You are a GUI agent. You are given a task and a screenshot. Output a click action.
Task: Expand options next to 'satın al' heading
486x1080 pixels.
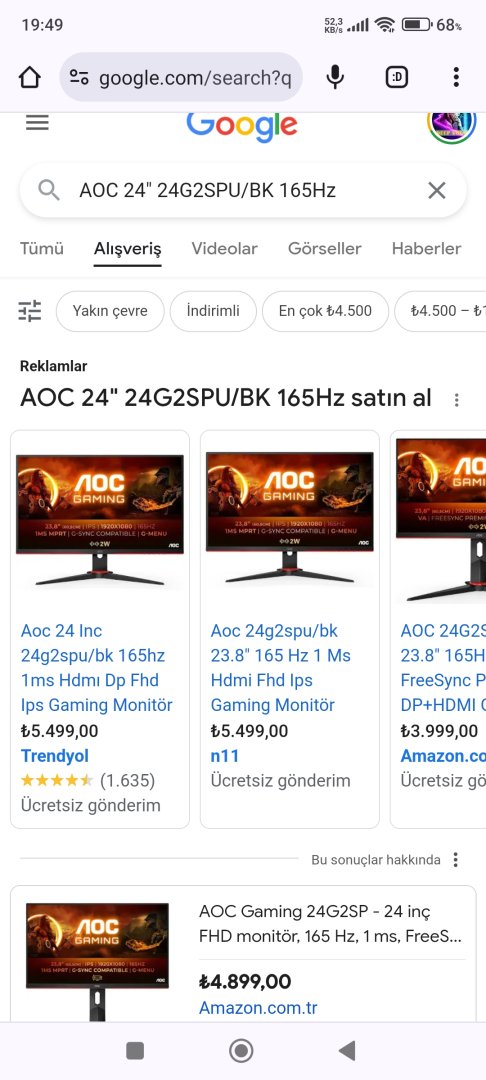[x=456, y=399]
